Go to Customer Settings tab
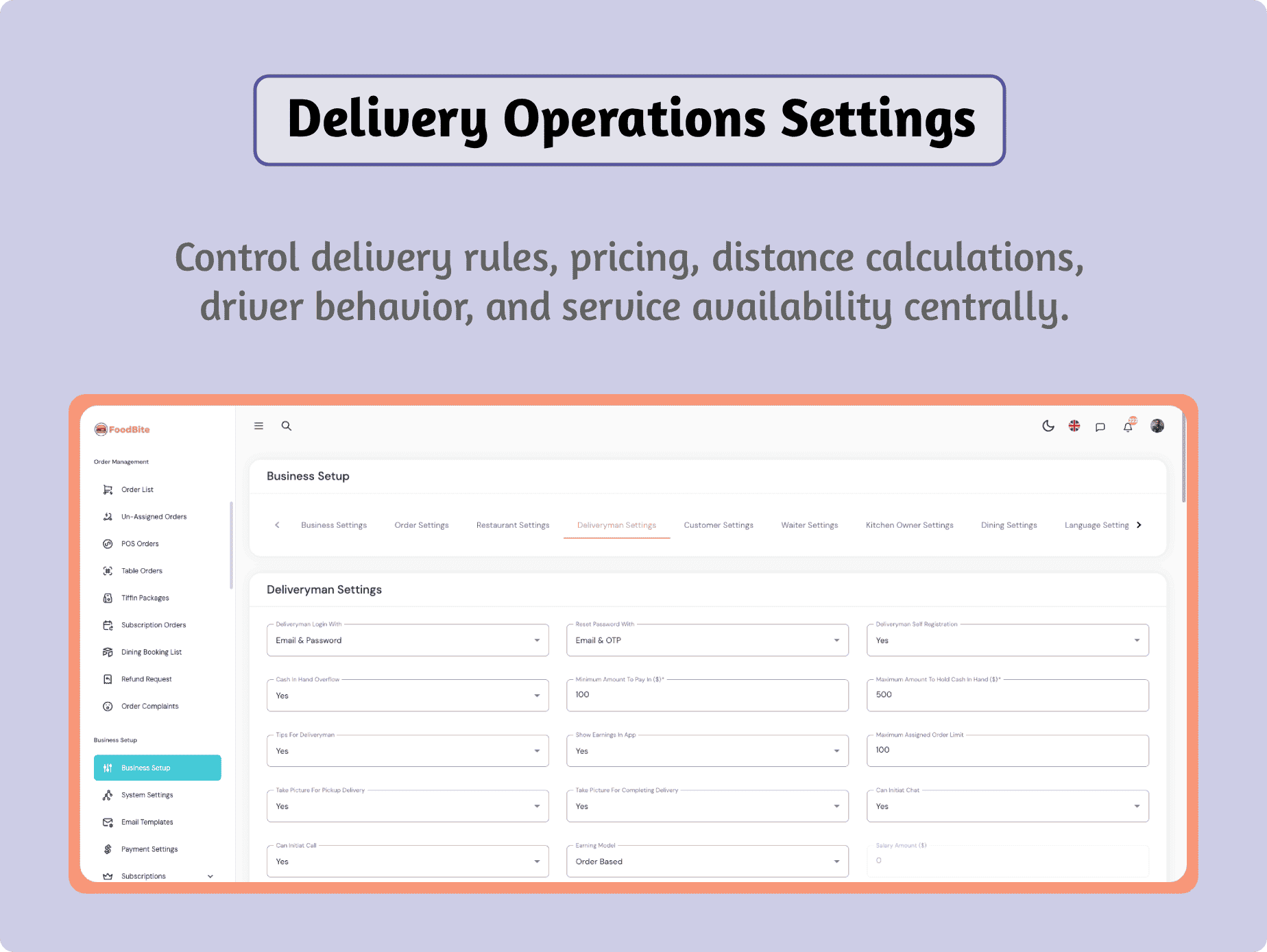This screenshot has height=952, width=1267. [719, 525]
